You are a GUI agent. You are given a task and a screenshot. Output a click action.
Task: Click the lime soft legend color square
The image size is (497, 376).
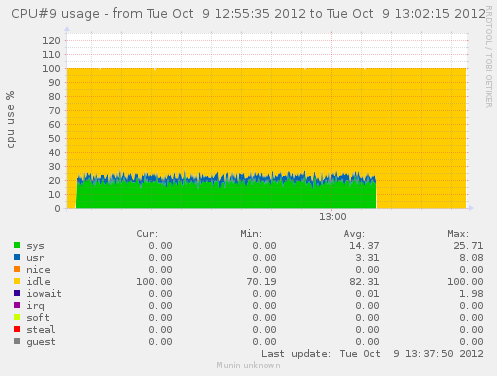tap(17, 317)
